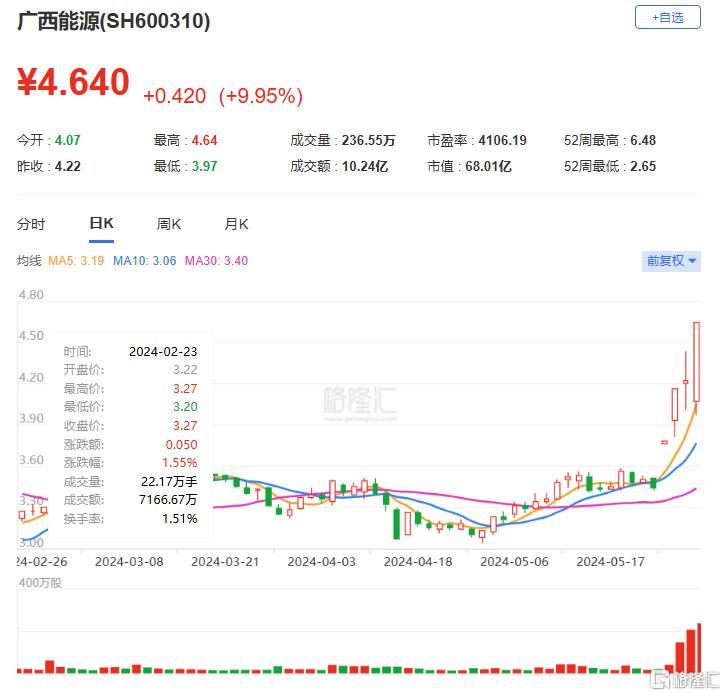This screenshot has width=726, height=696.
Task: Click the price change +0.420 (+9.95%)
Action: 223,96
